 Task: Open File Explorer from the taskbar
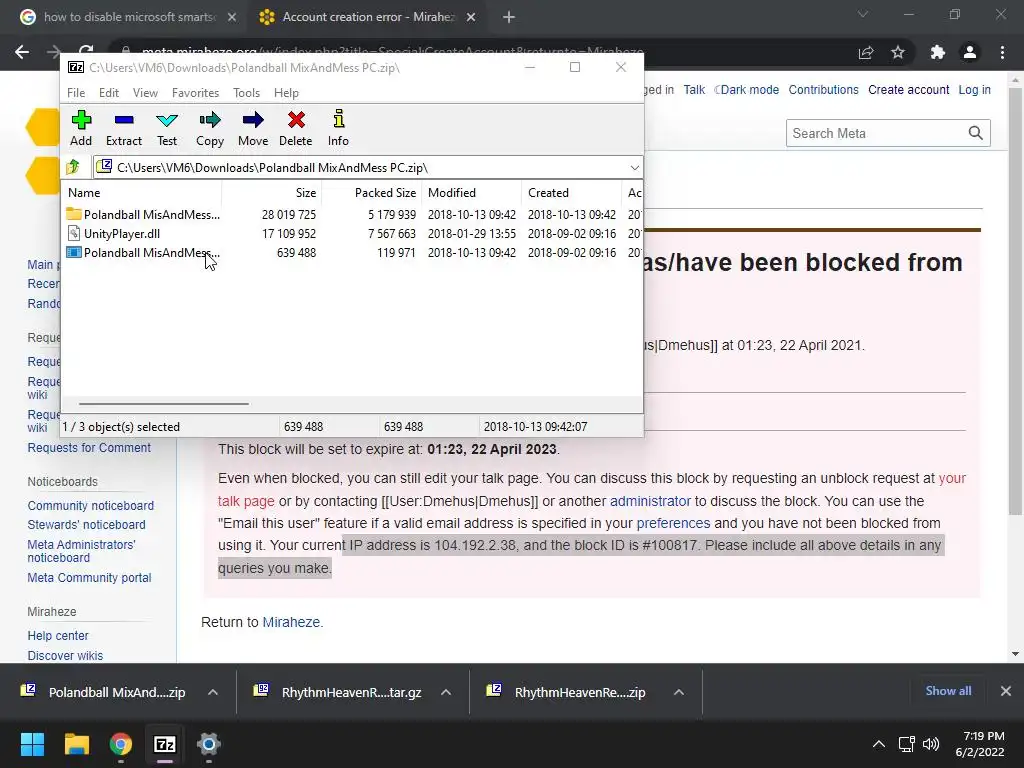coord(76,744)
